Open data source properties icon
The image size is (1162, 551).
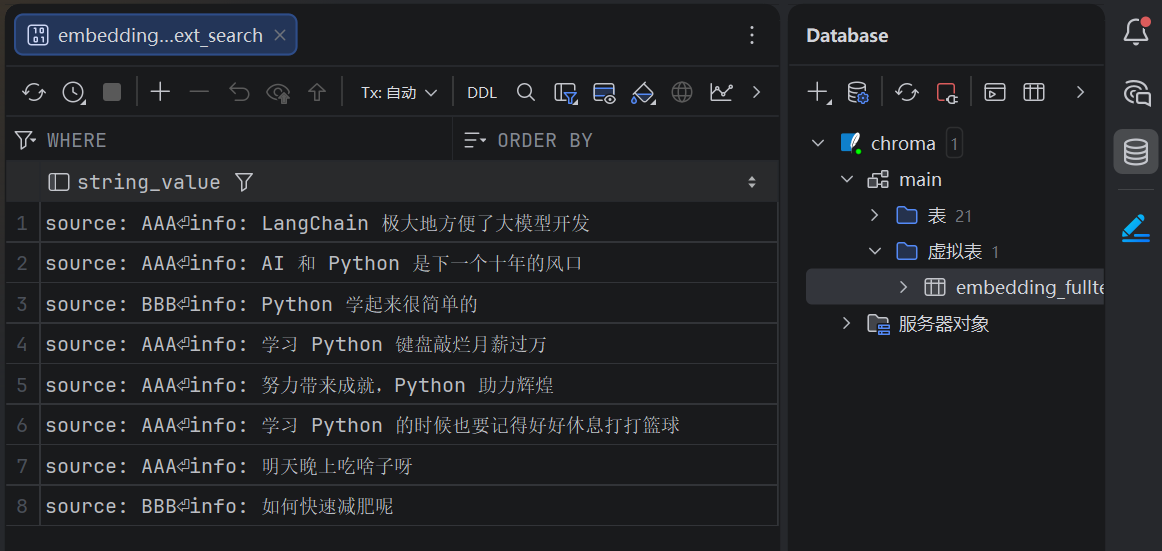point(857,93)
